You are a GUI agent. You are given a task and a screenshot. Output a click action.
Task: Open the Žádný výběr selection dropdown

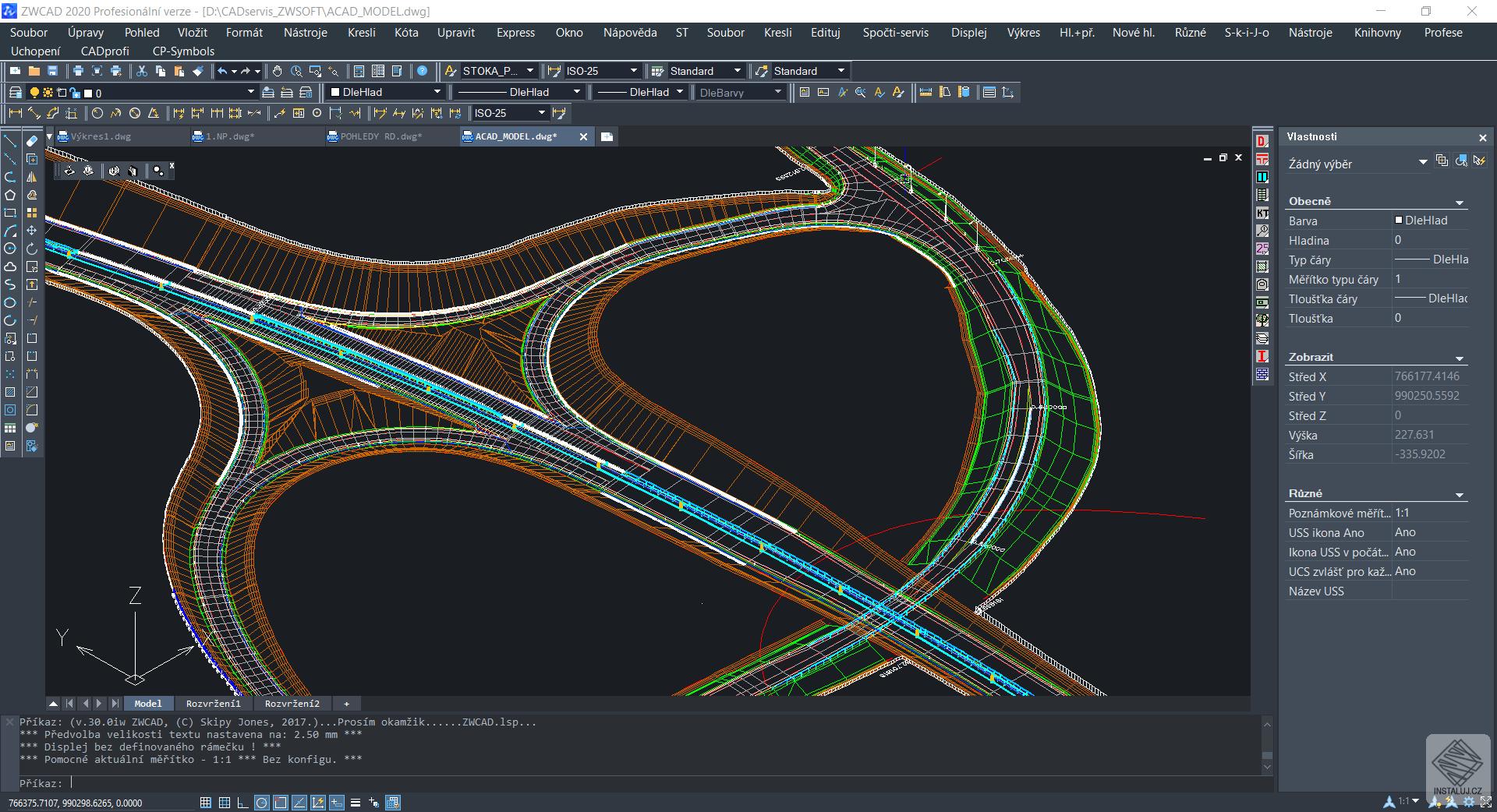[1357, 164]
